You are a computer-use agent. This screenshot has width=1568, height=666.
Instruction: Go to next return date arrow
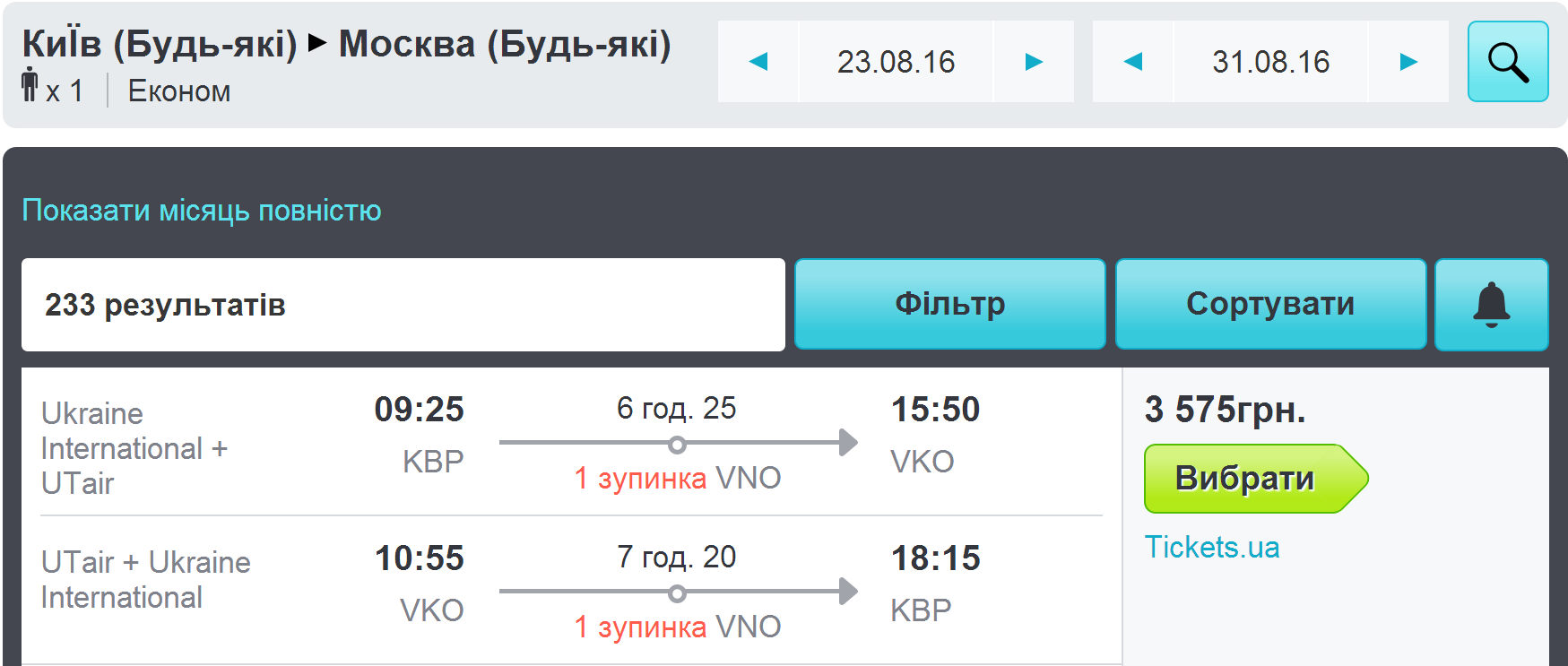pyautogui.click(x=1408, y=62)
